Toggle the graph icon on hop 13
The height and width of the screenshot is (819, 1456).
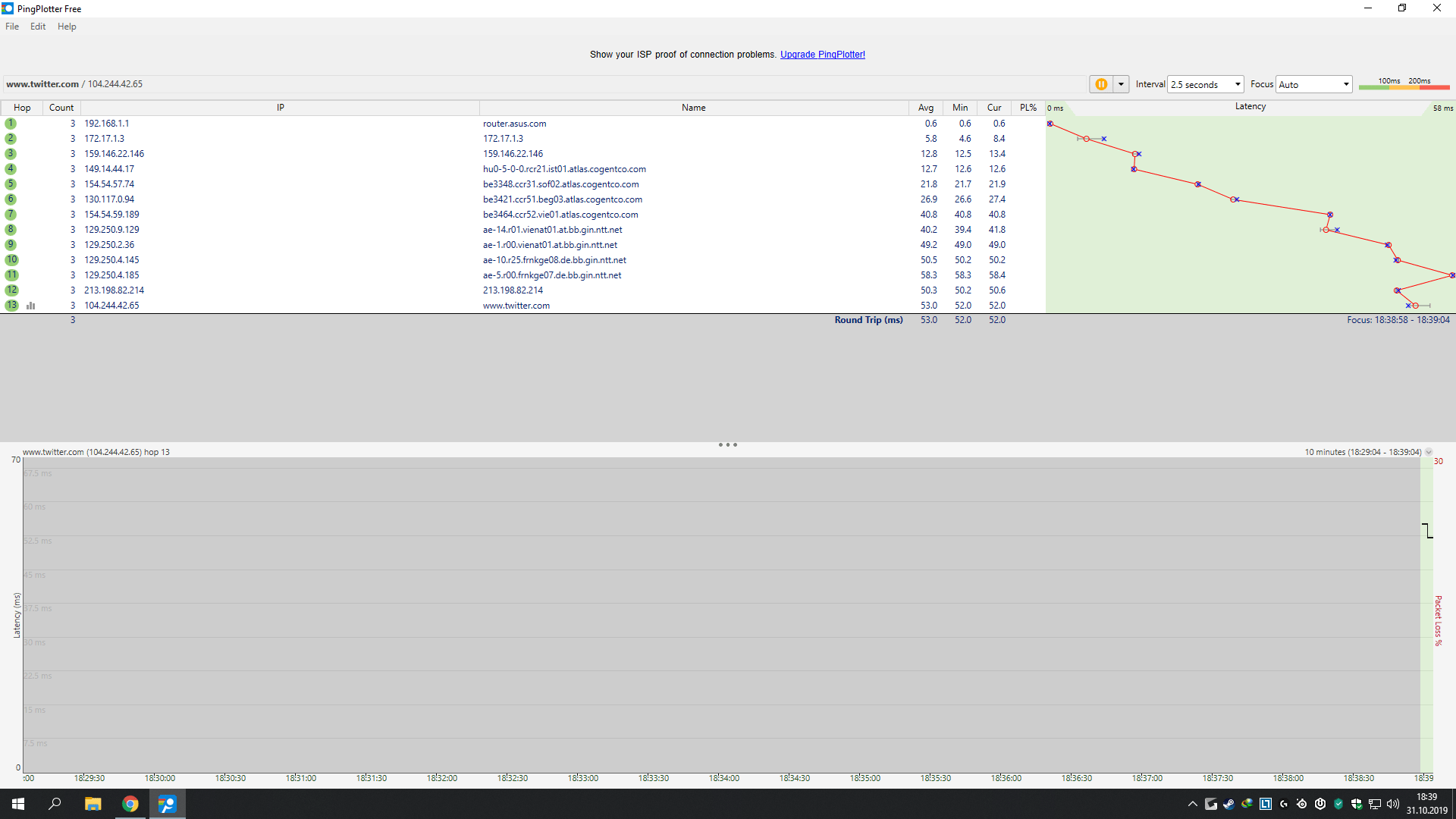[x=31, y=306]
